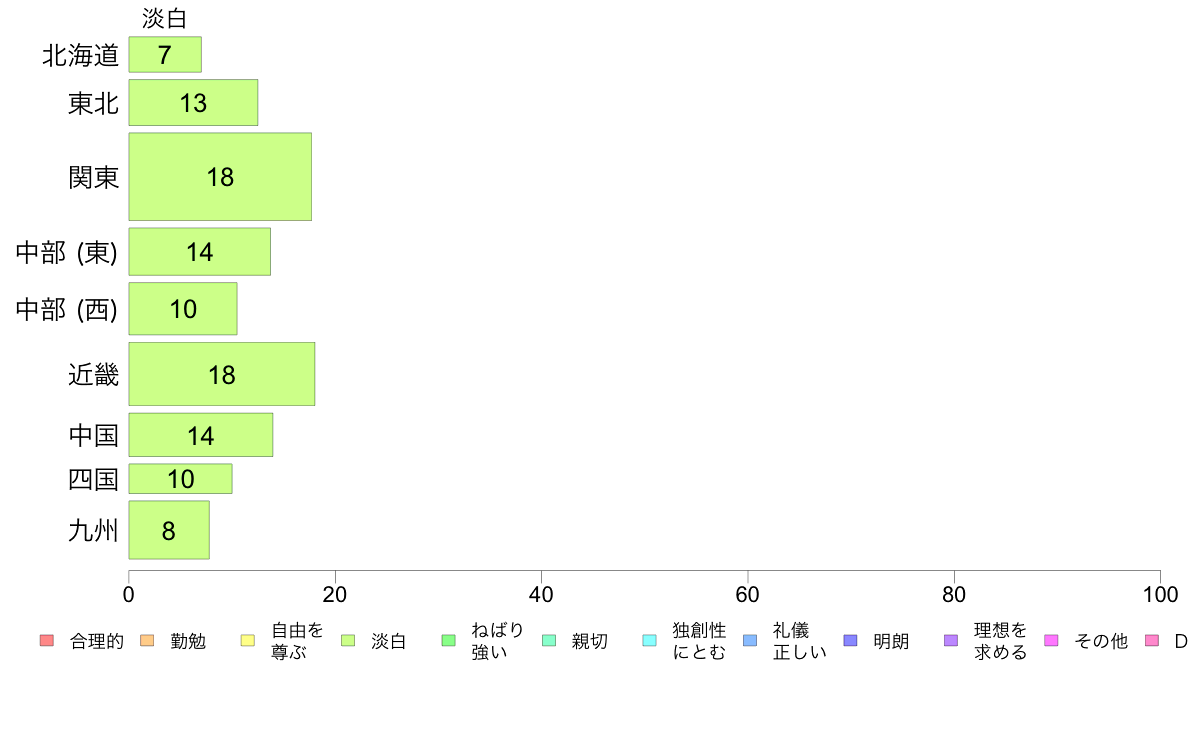Click the 淡白 column header label
1188x736 pixels.
coord(164,18)
